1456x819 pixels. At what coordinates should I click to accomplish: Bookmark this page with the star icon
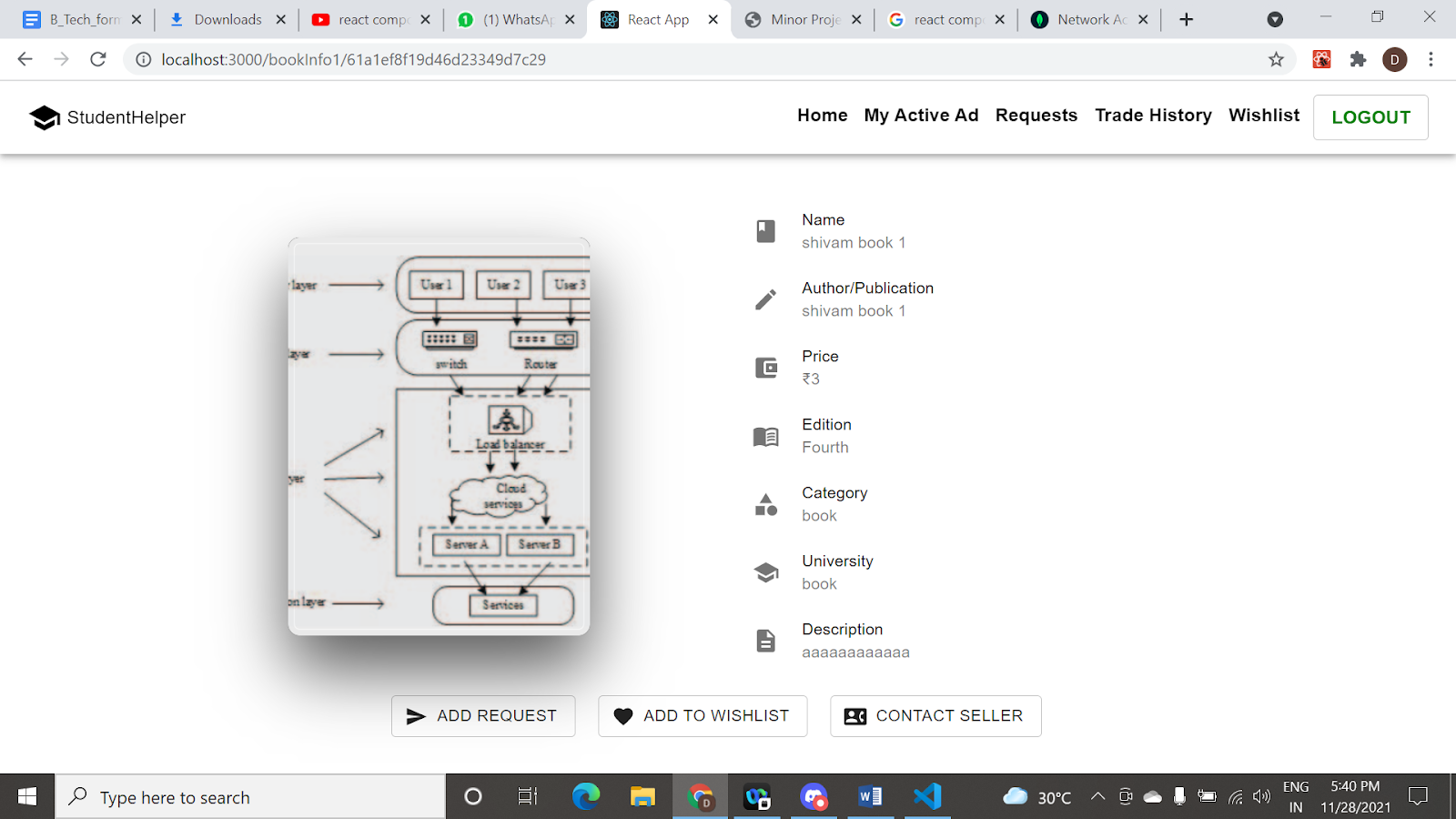(1276, 59)
